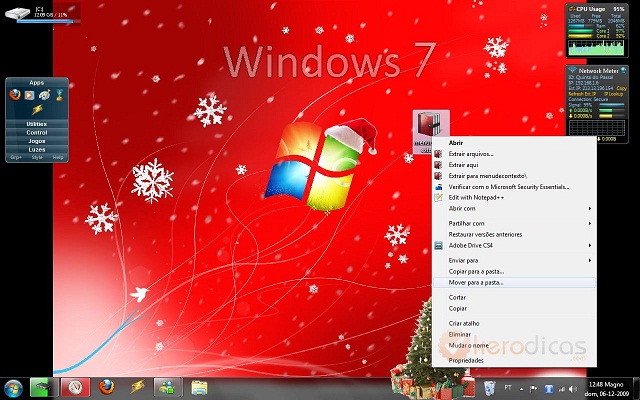Viewport: 640px width, 400px height.
Task: Click IP Lookup in Network Meter
Action: pos(613,94)
